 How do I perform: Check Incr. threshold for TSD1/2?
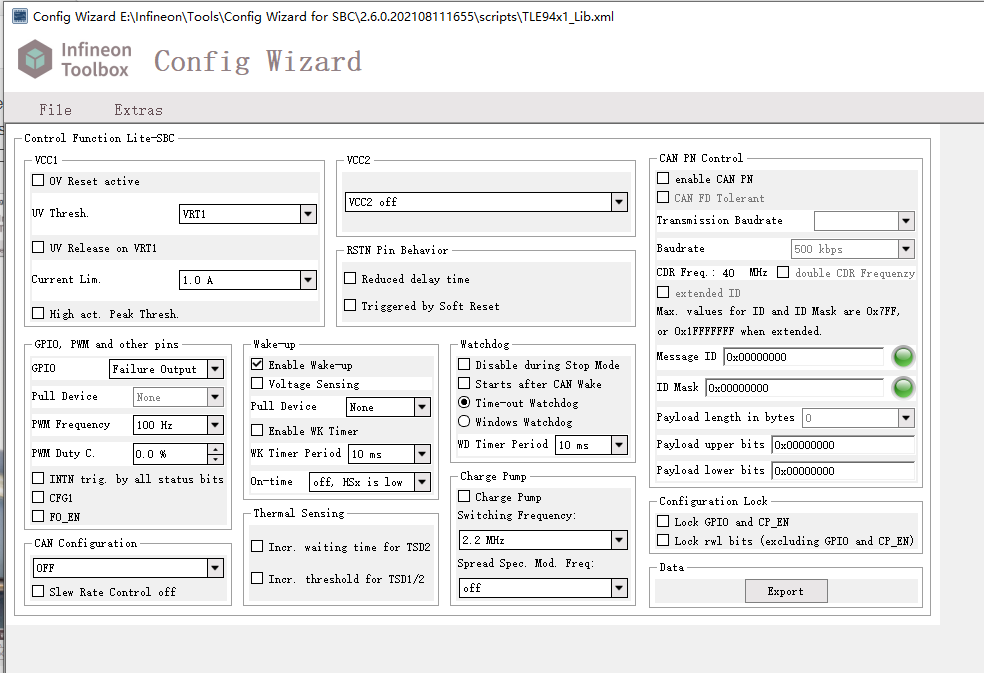(257, 578)
